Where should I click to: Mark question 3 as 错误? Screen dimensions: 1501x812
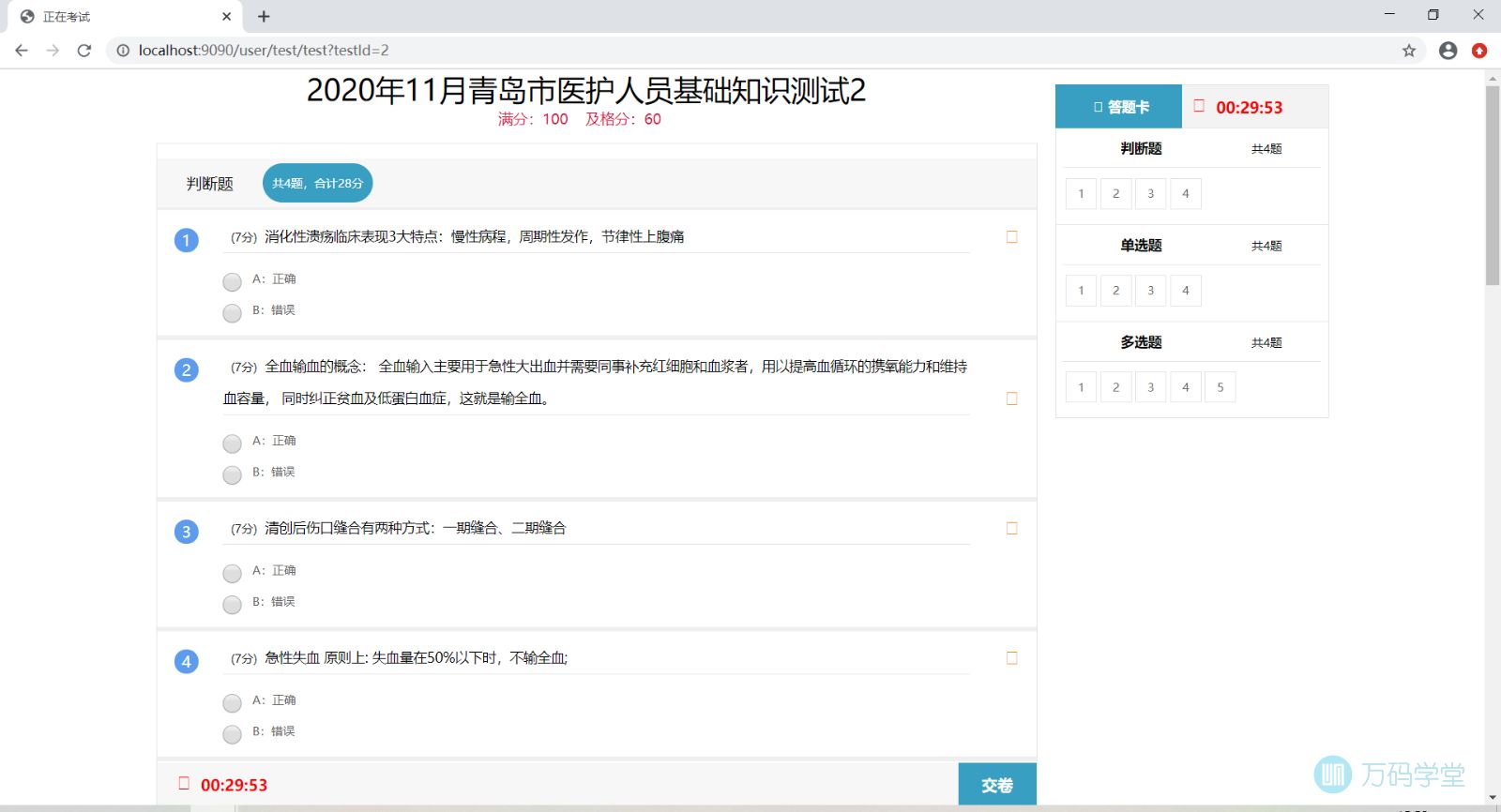click(x=232, y=605)
